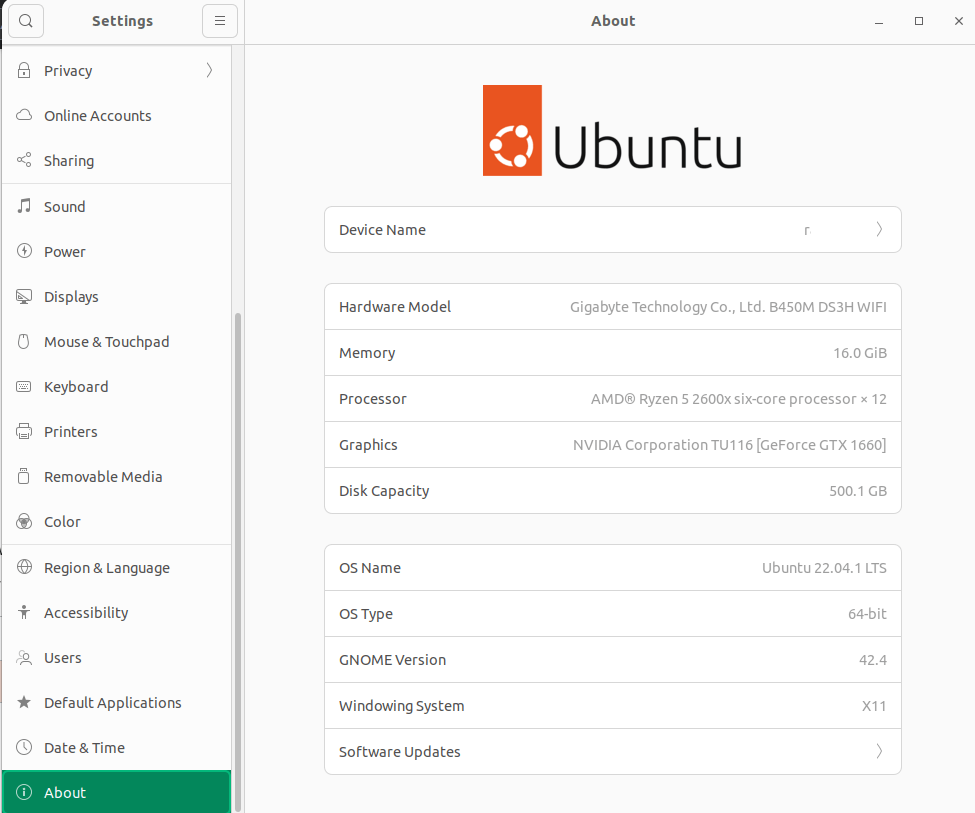The height and width of the screenshot is (813, 975).
Task: Open Keyboard settings via its icon
Action: [23, 386]
